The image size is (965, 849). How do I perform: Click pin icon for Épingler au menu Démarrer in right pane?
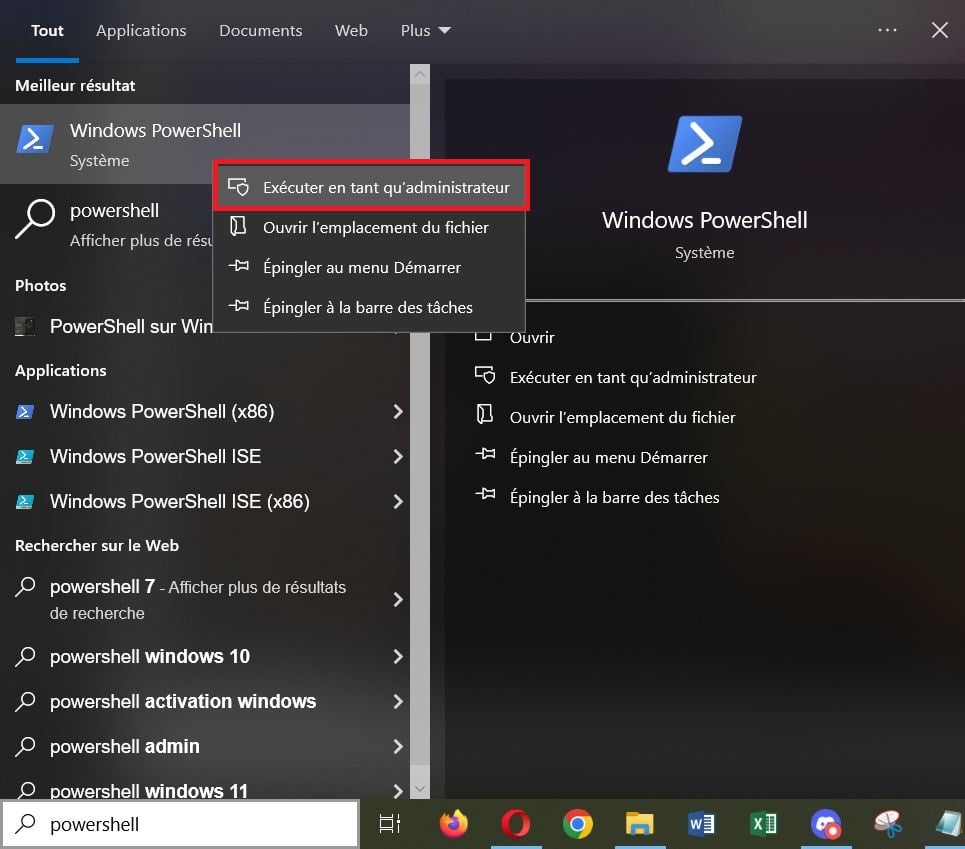[485, 454]
